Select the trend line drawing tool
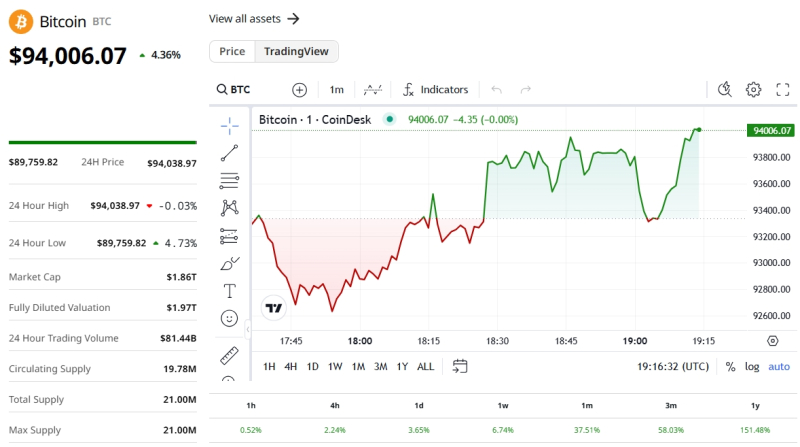 coord(229,153)
